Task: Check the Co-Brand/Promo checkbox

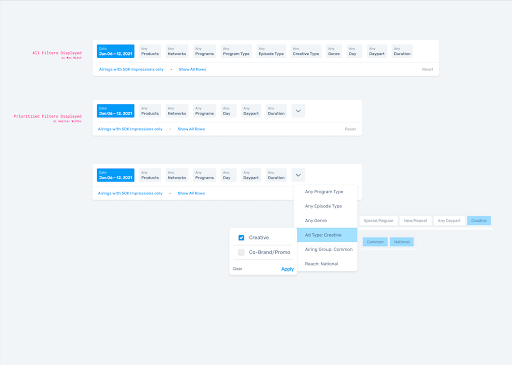Action: (241, 252)
